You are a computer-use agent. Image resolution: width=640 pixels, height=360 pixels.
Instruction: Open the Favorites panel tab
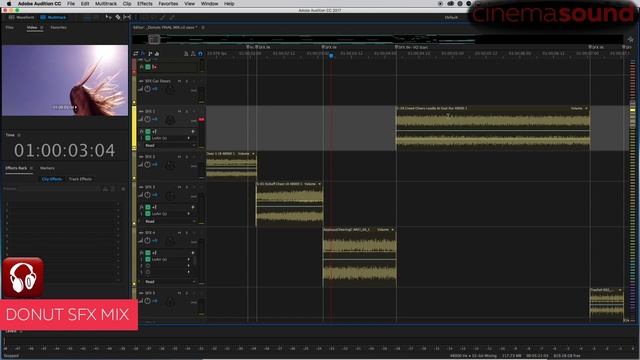[58, 27]
